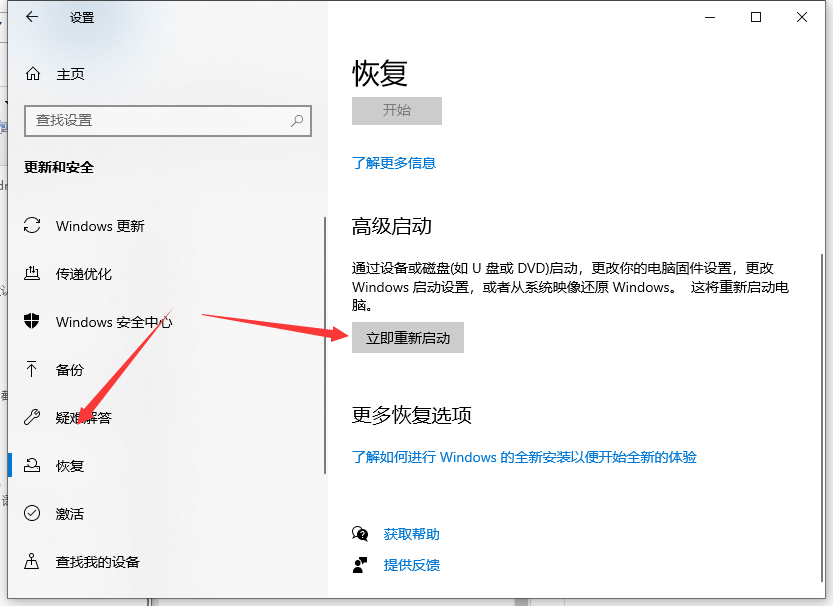Click the 激活 checkmark circle icon
Viewport: 833px width, 606px height.
[x=33, y=514]
